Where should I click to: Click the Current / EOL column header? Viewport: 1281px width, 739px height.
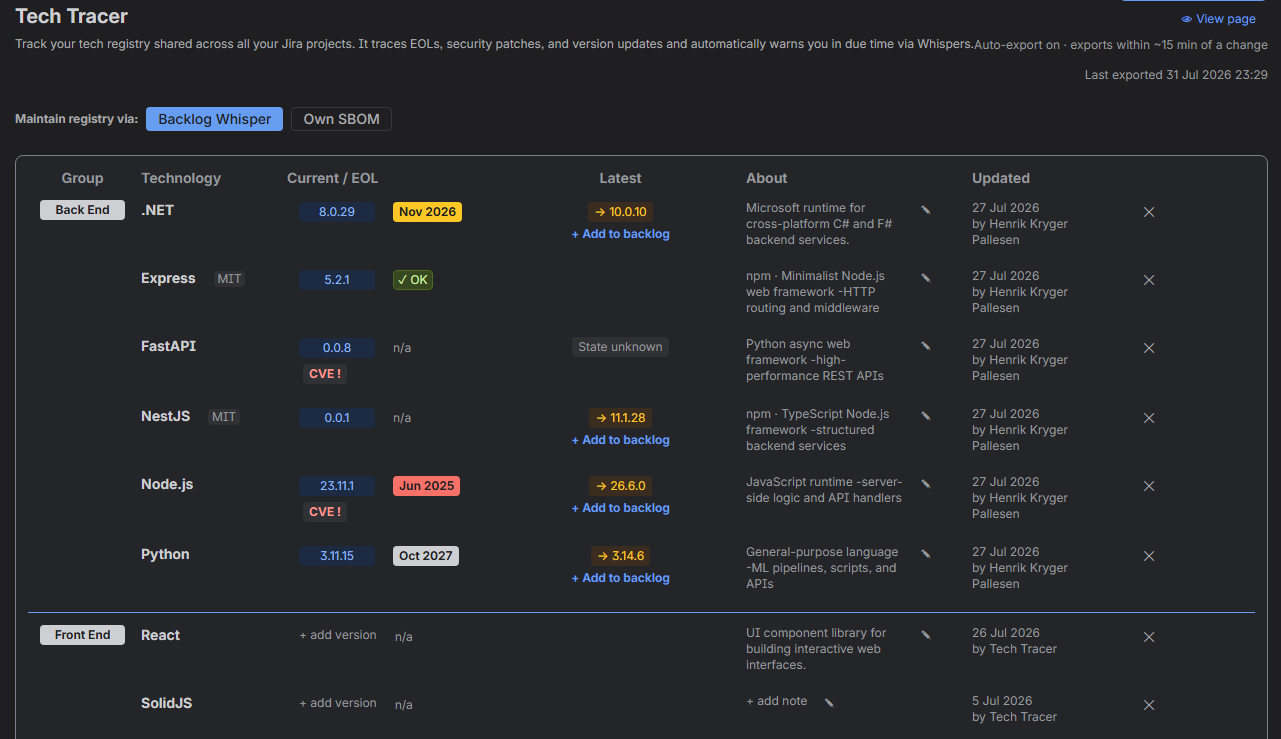point(333,178)
